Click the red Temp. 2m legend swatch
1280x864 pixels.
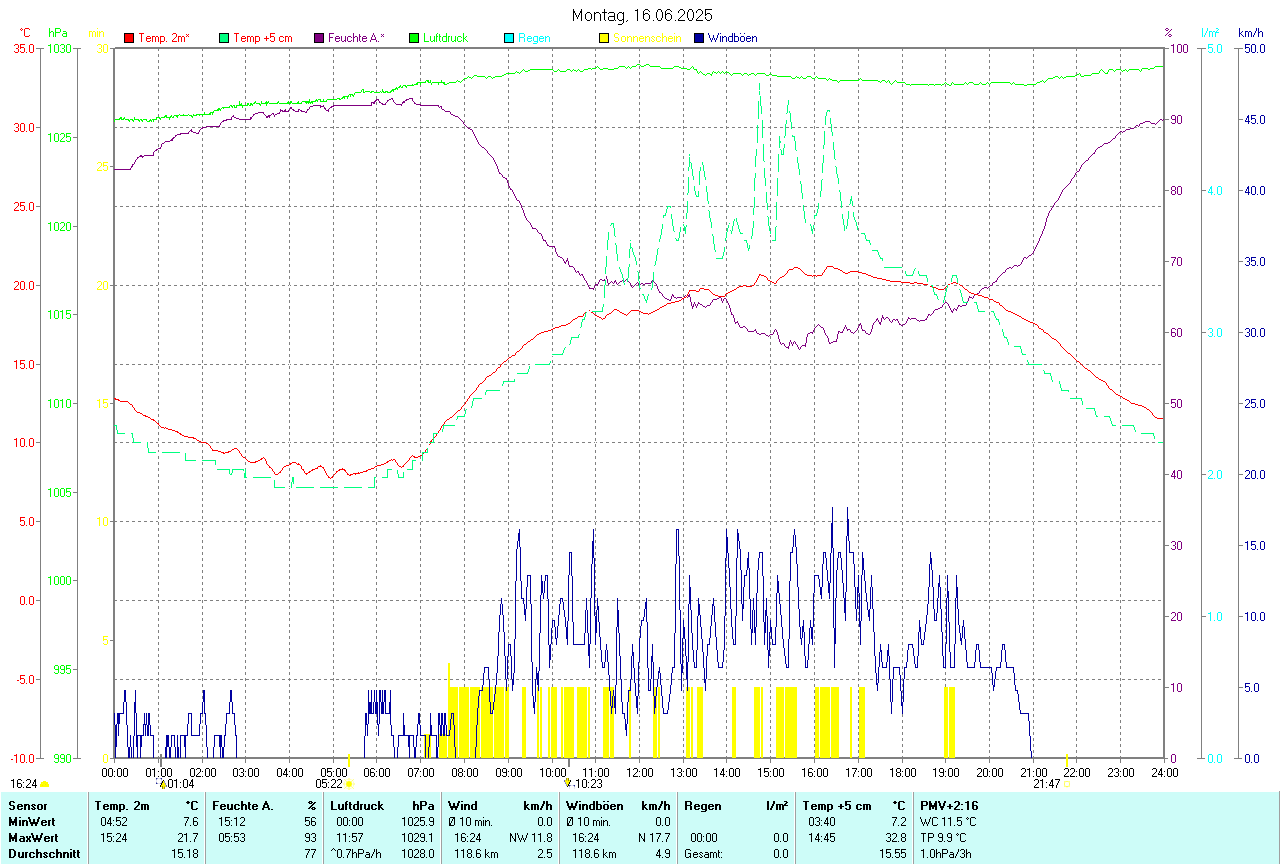pos(129,38)
